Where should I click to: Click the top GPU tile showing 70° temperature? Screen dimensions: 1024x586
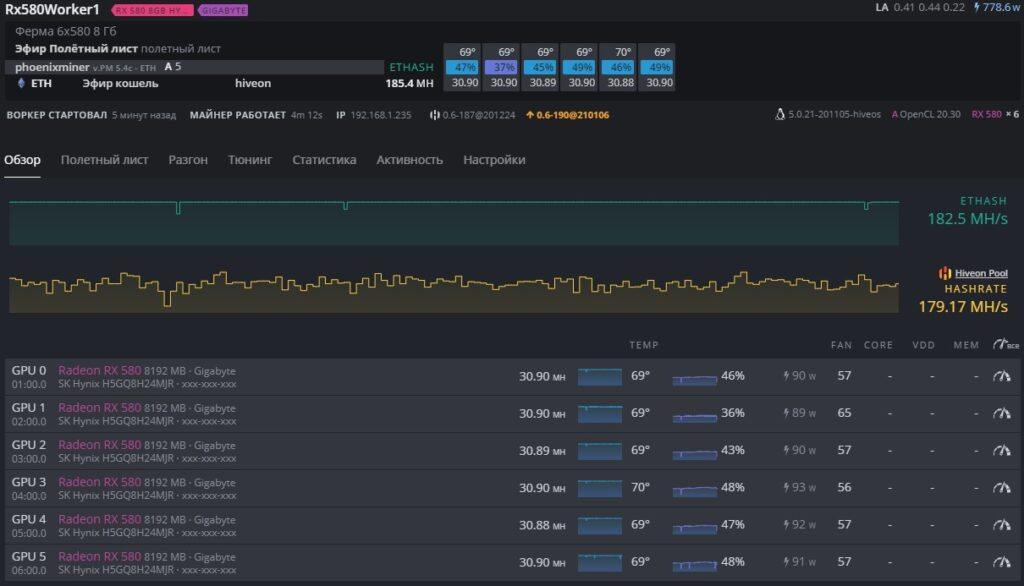coord(620,67)
